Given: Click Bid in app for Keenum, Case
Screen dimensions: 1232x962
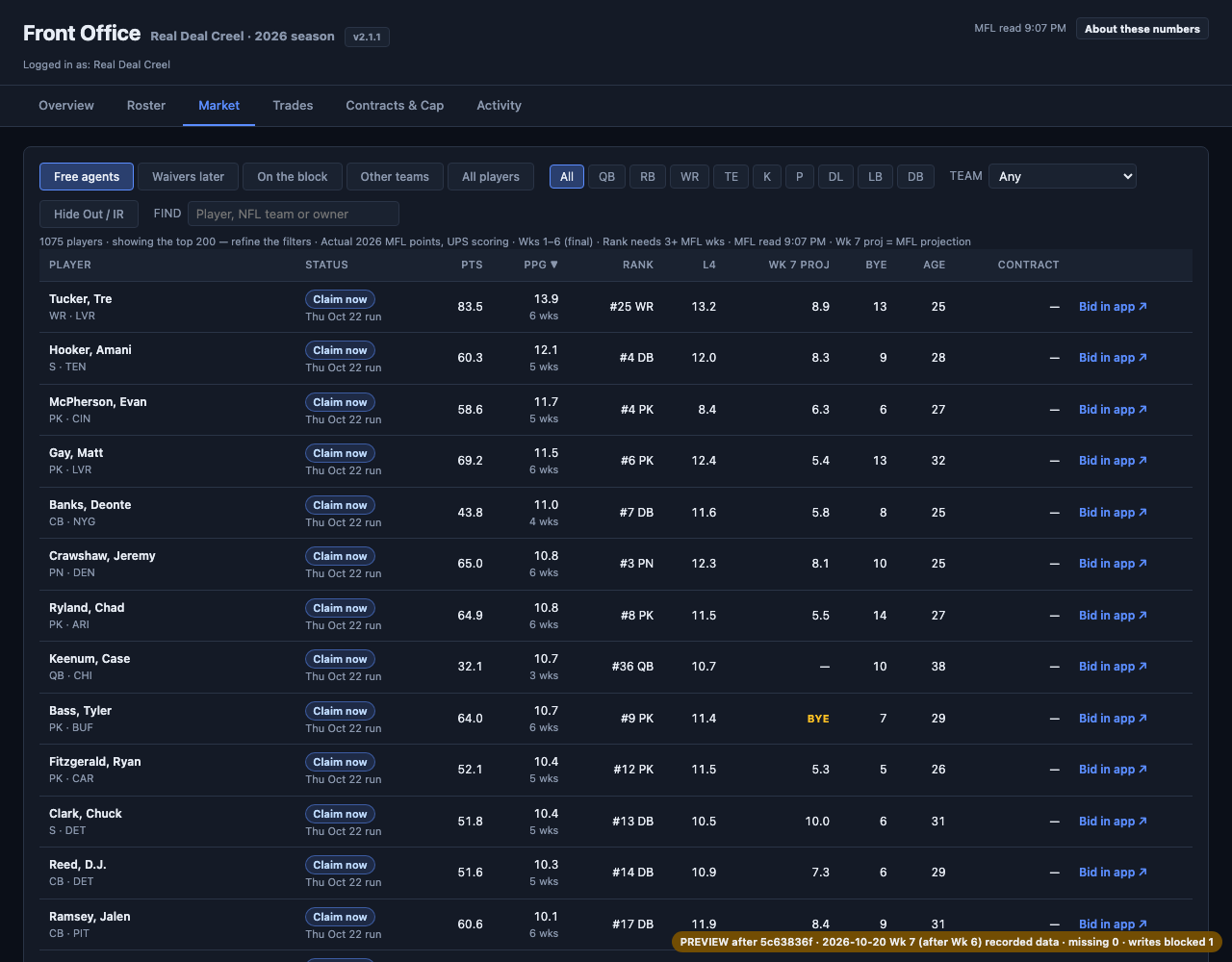Looking at the screenshot, I should click(1113, 667).
